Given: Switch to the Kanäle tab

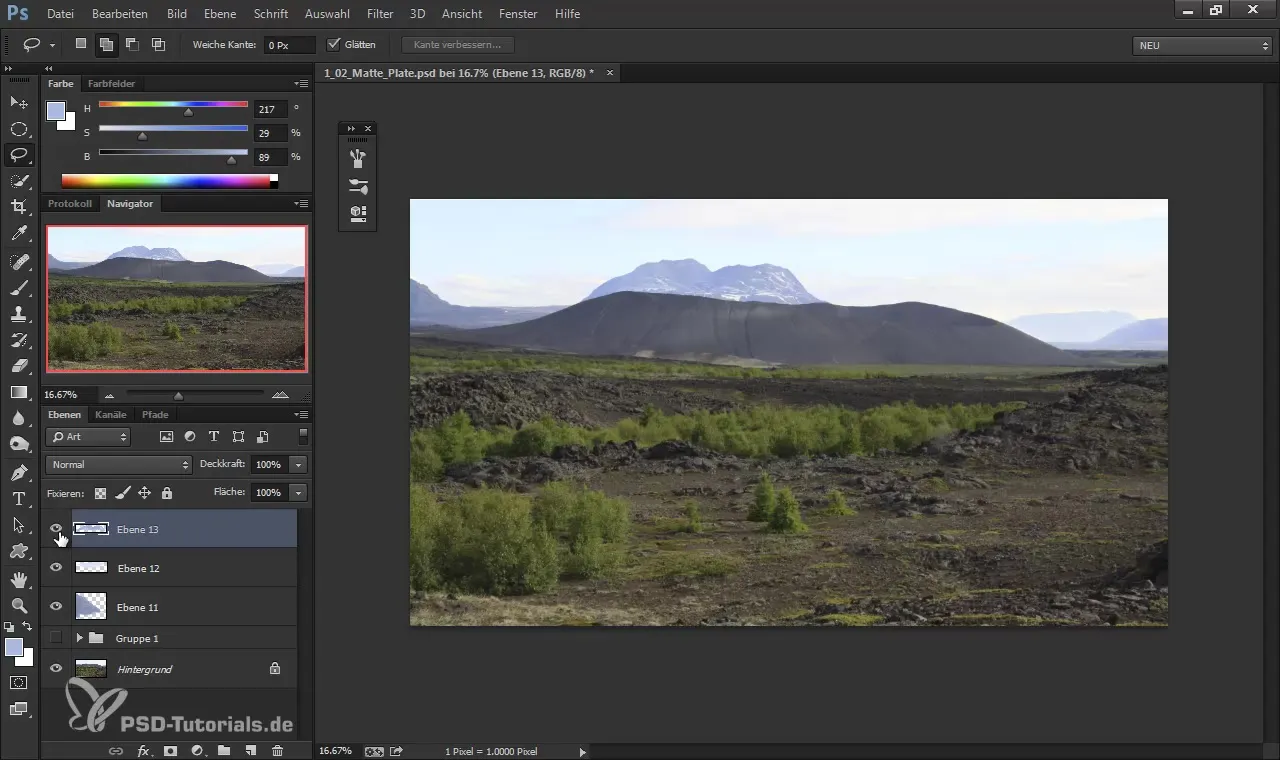Looking at the screenshot, I should (111, 415).
